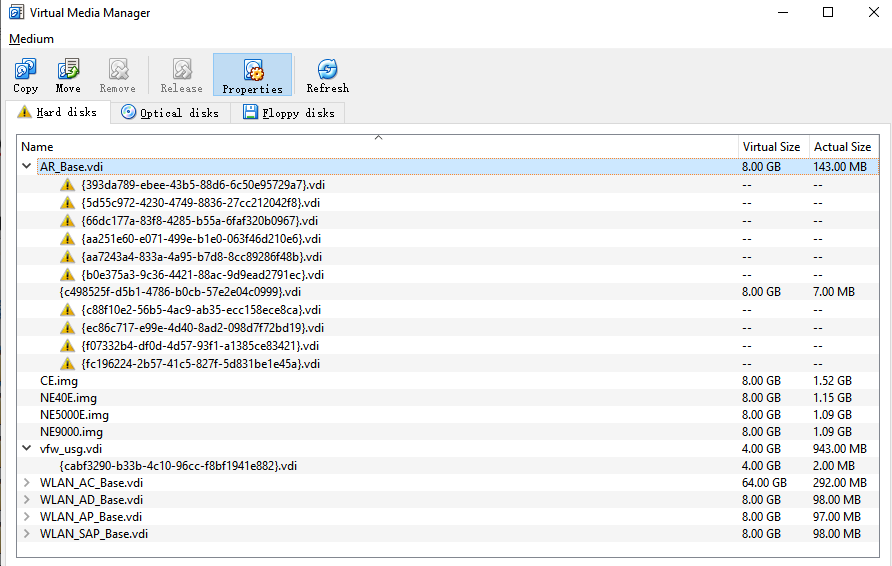892x566 pixels.
Task: Click warning icon beside {aa251e60...} disk
Action: coord(68,239)
